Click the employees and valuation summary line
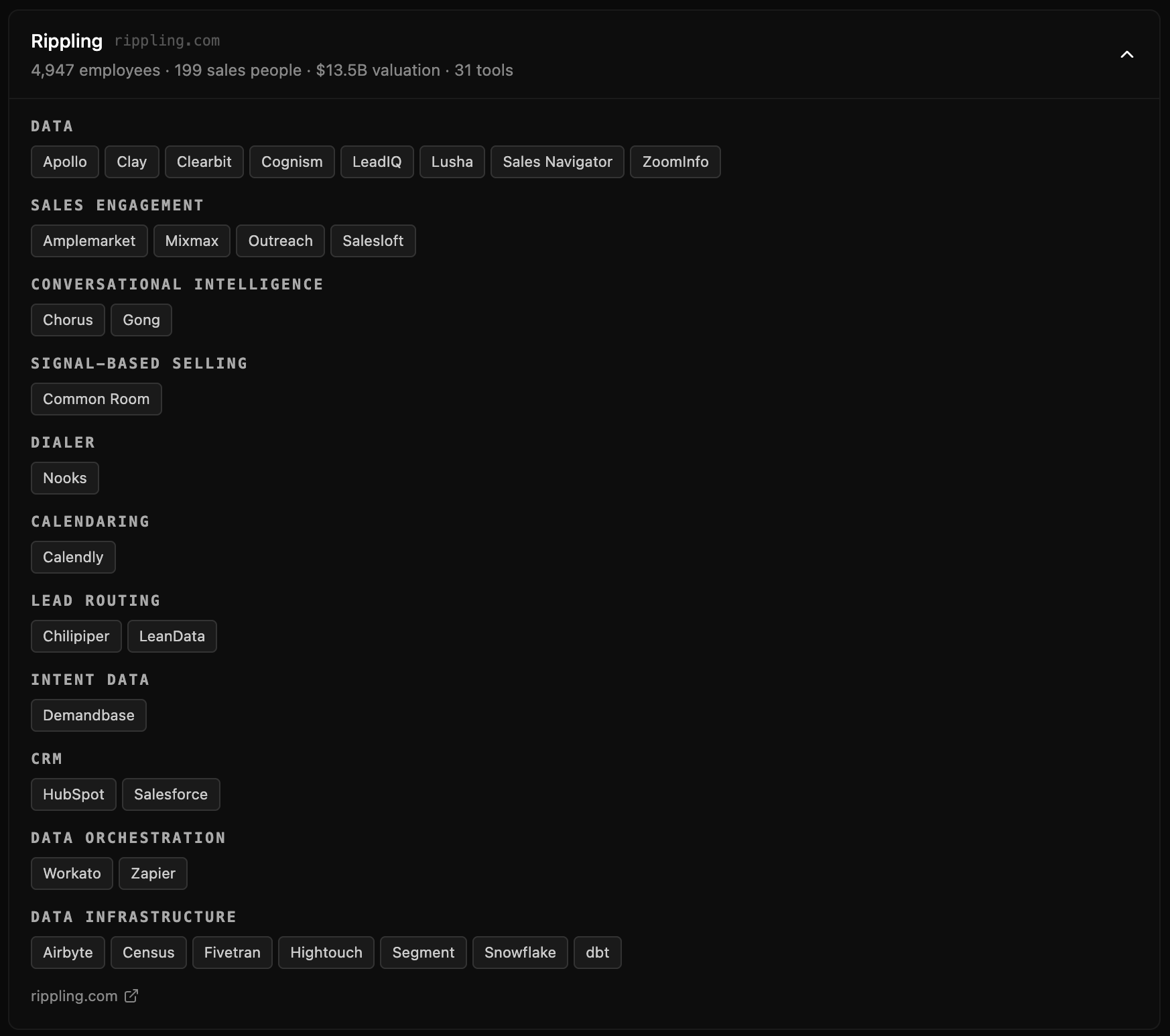 [272, 70]
